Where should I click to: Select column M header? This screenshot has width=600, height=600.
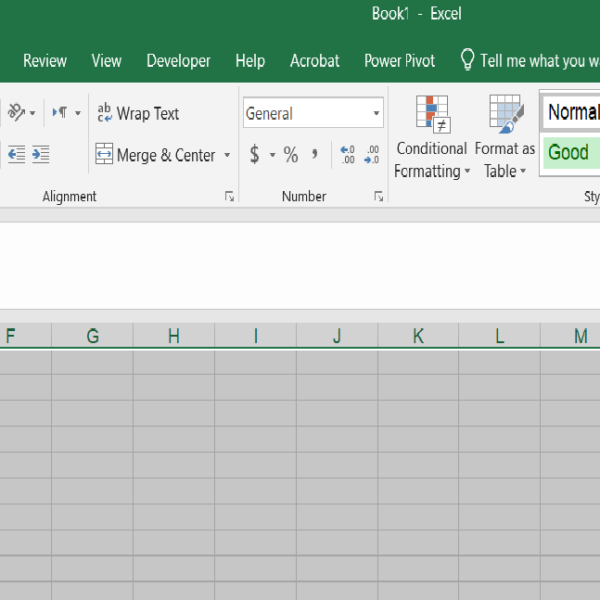[571, 336]
